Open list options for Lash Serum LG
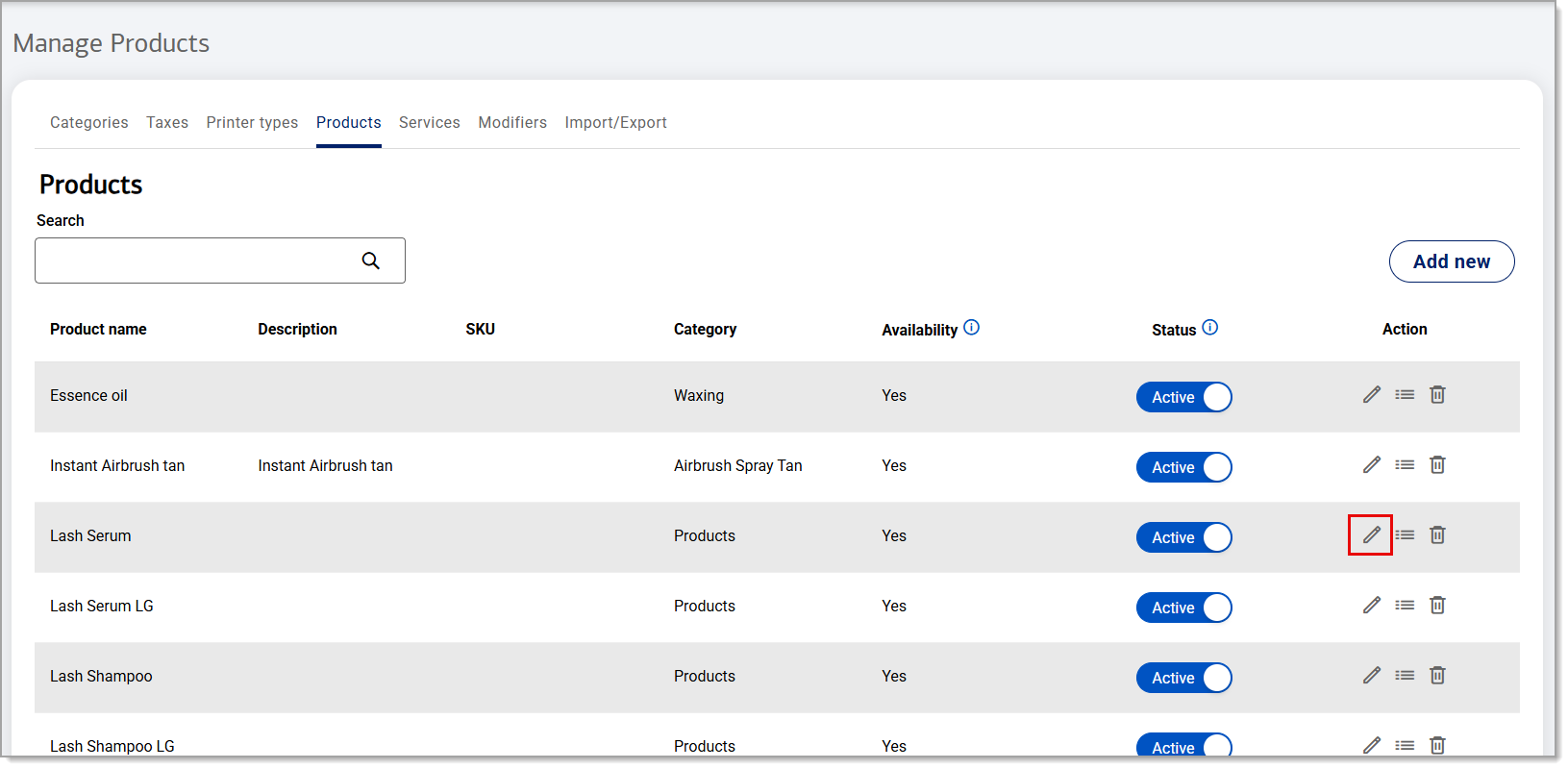1568x769 pixels. pos(1405,606)
